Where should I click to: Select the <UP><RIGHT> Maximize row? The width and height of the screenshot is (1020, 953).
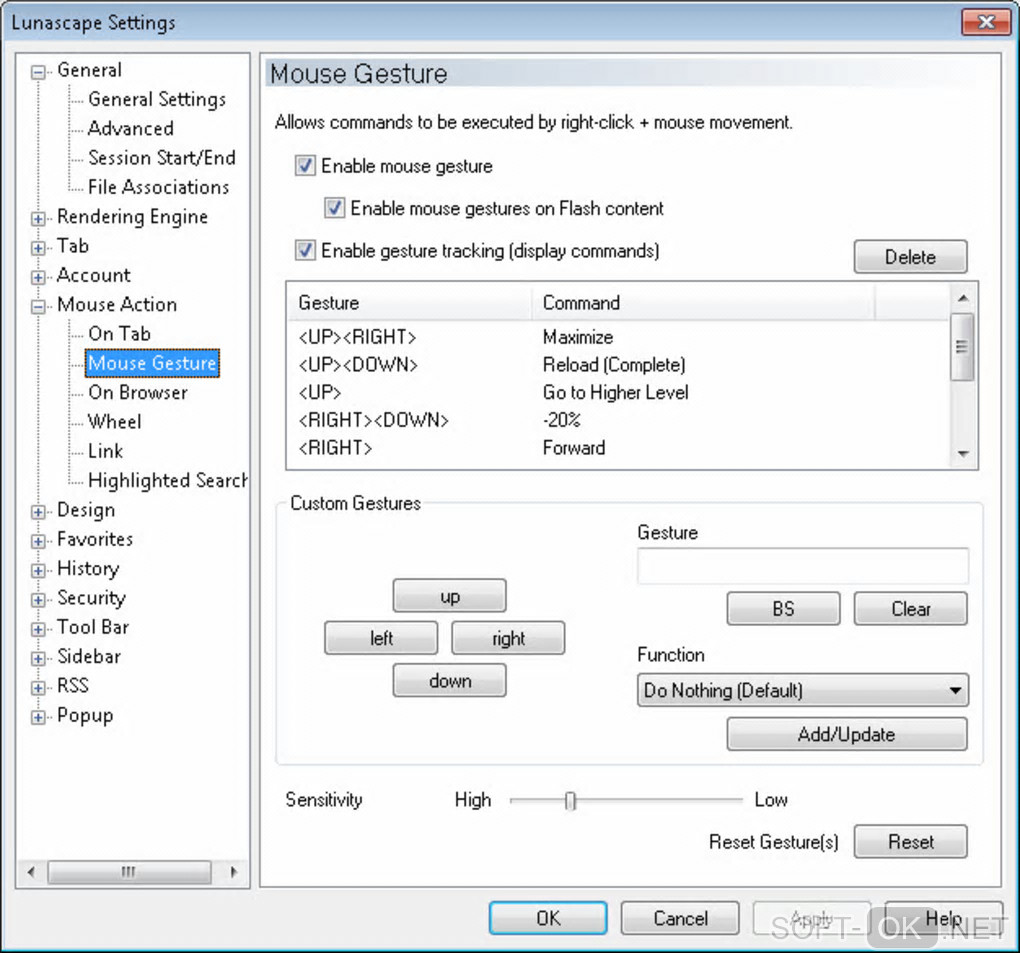click(x=618, y=337)
